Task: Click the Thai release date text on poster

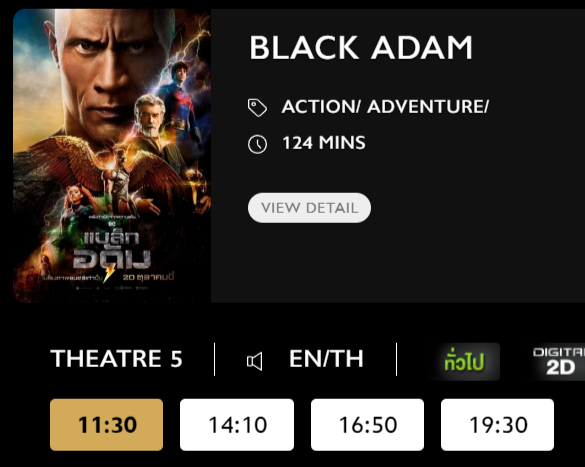Action: click(x=148, y=277)
